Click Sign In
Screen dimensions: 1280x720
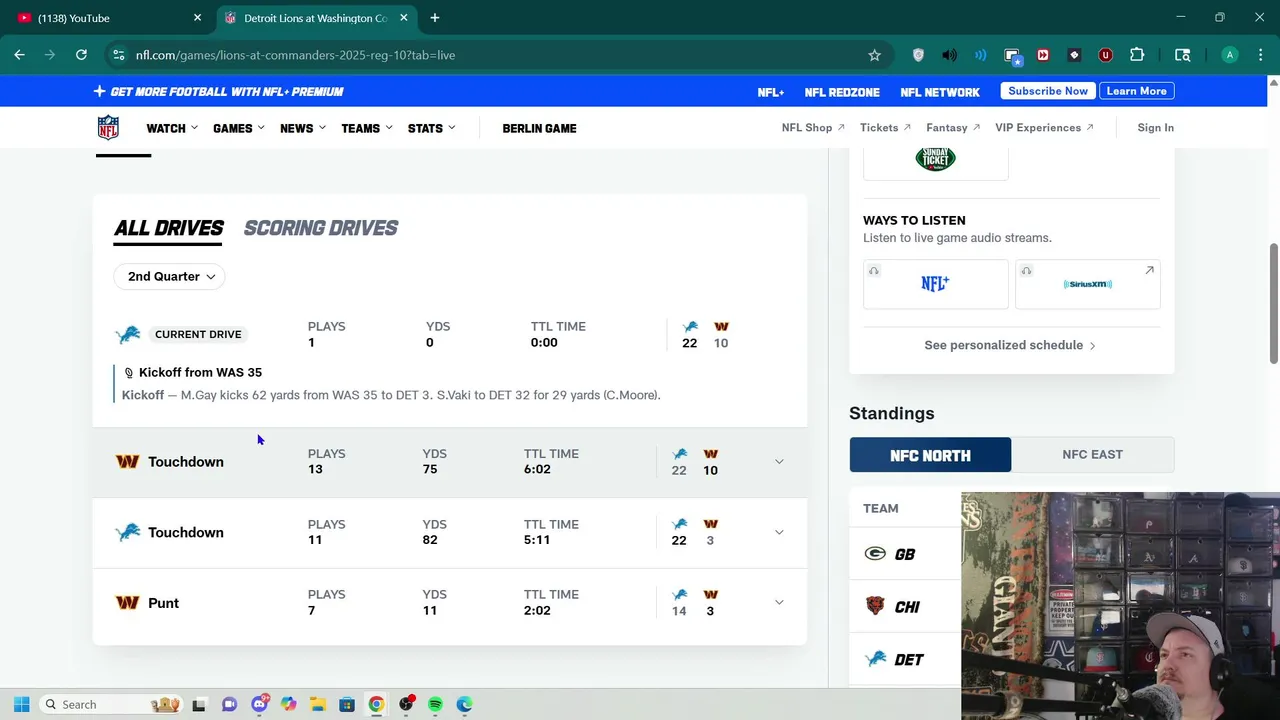tap(1155, 128)
